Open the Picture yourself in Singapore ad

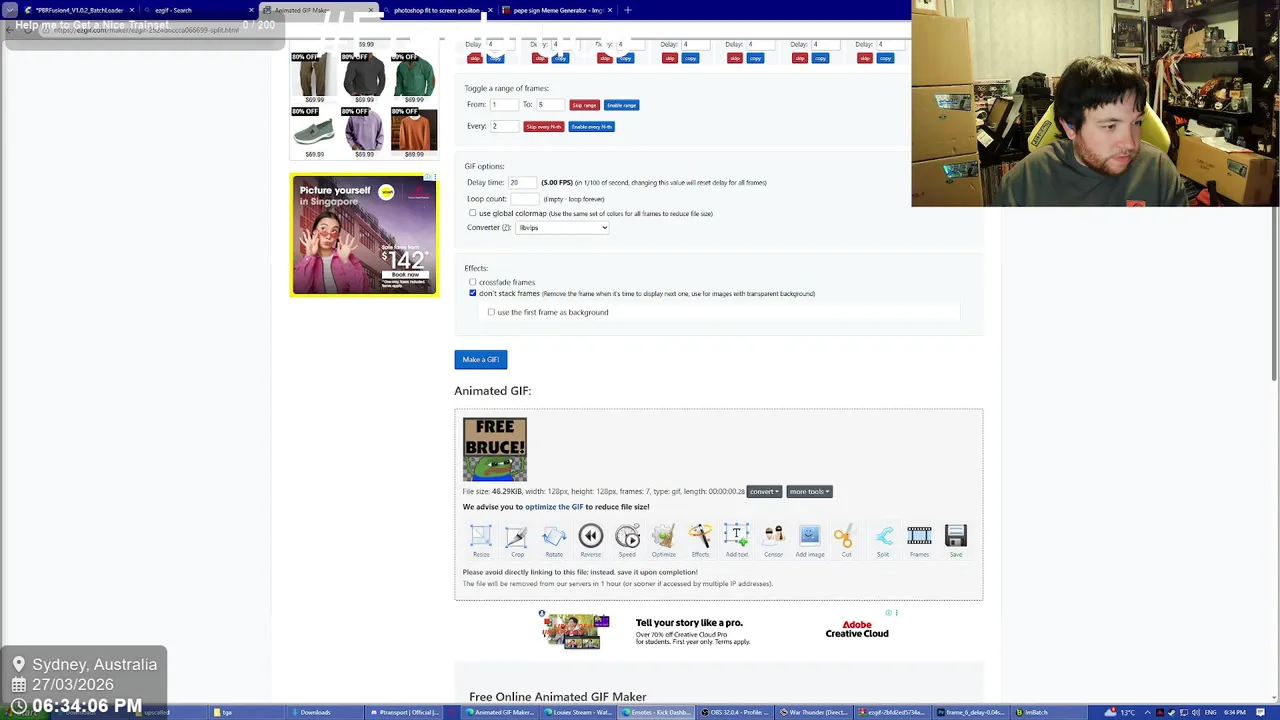364,235
